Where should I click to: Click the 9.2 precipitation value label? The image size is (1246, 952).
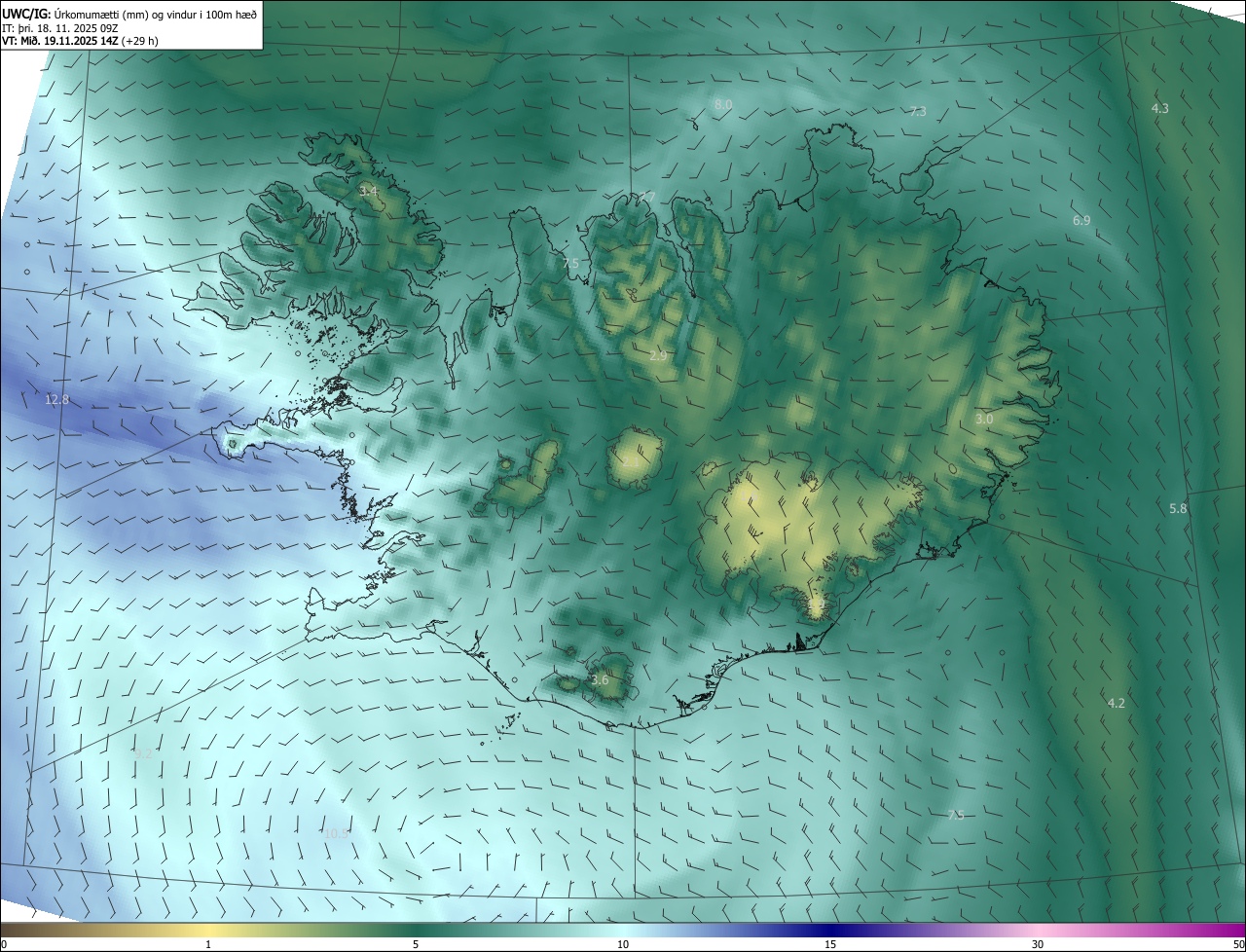click(143, 753)
